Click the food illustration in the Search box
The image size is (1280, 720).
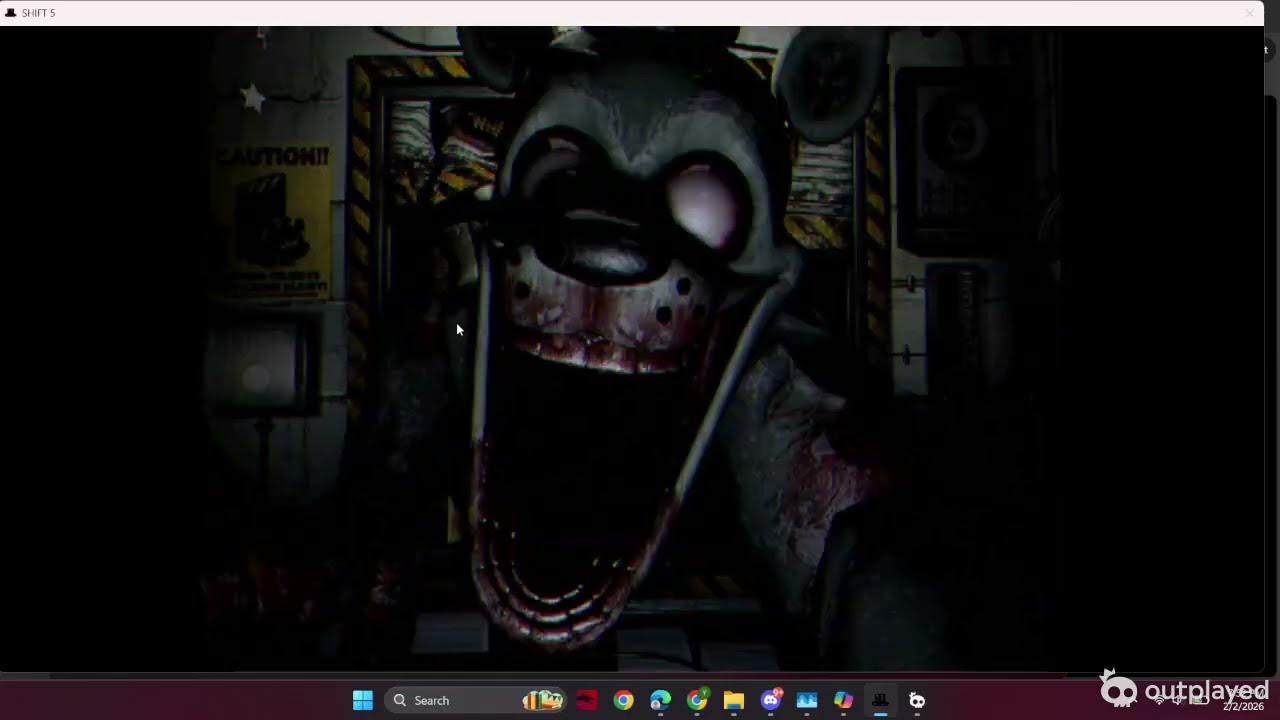(543, 700)
